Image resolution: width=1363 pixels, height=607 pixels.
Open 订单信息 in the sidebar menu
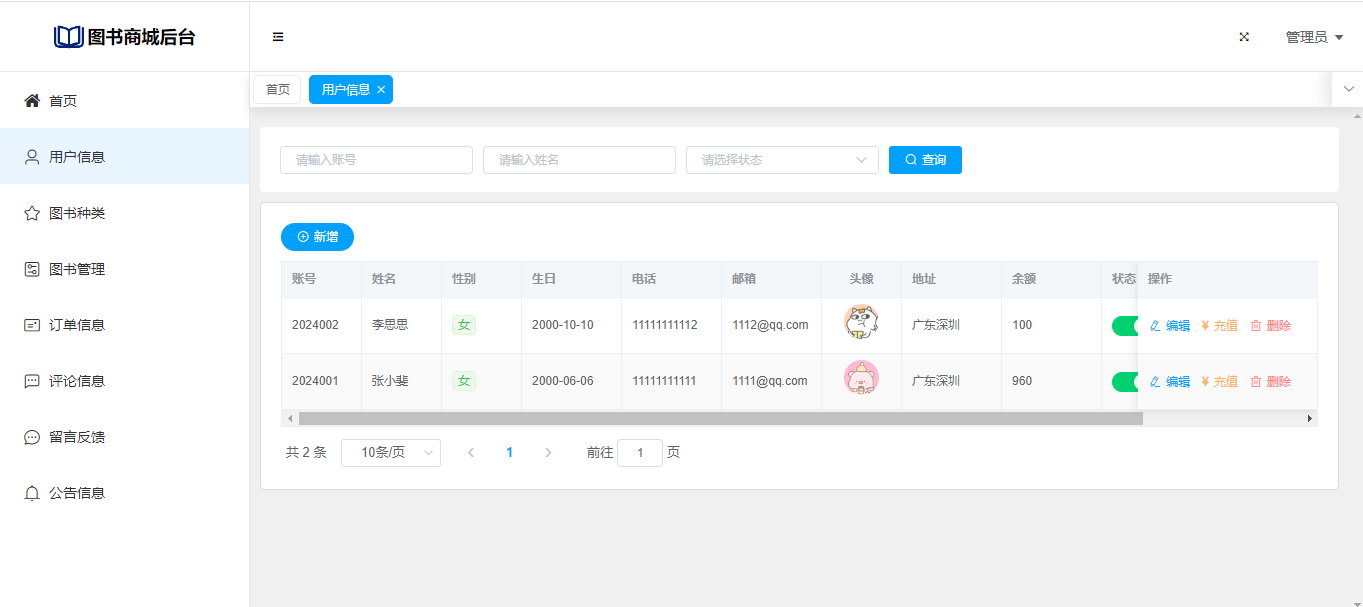[x=77, y=325]
